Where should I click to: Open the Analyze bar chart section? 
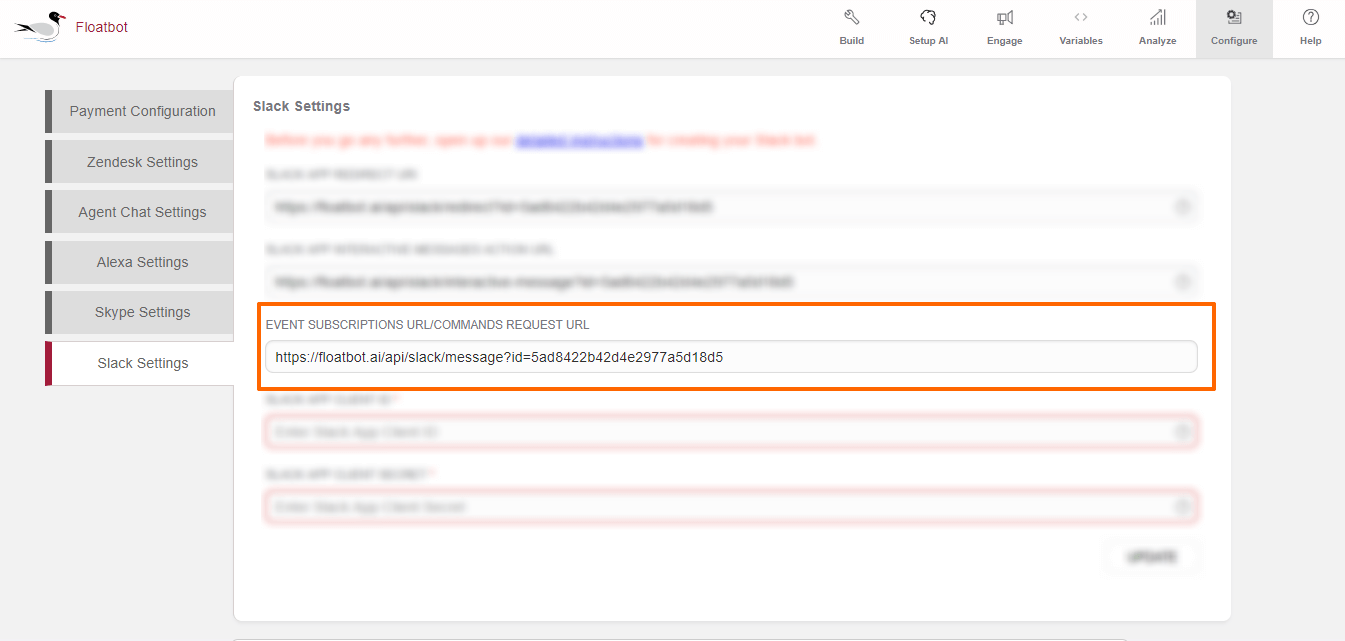tap(1157, 18)
